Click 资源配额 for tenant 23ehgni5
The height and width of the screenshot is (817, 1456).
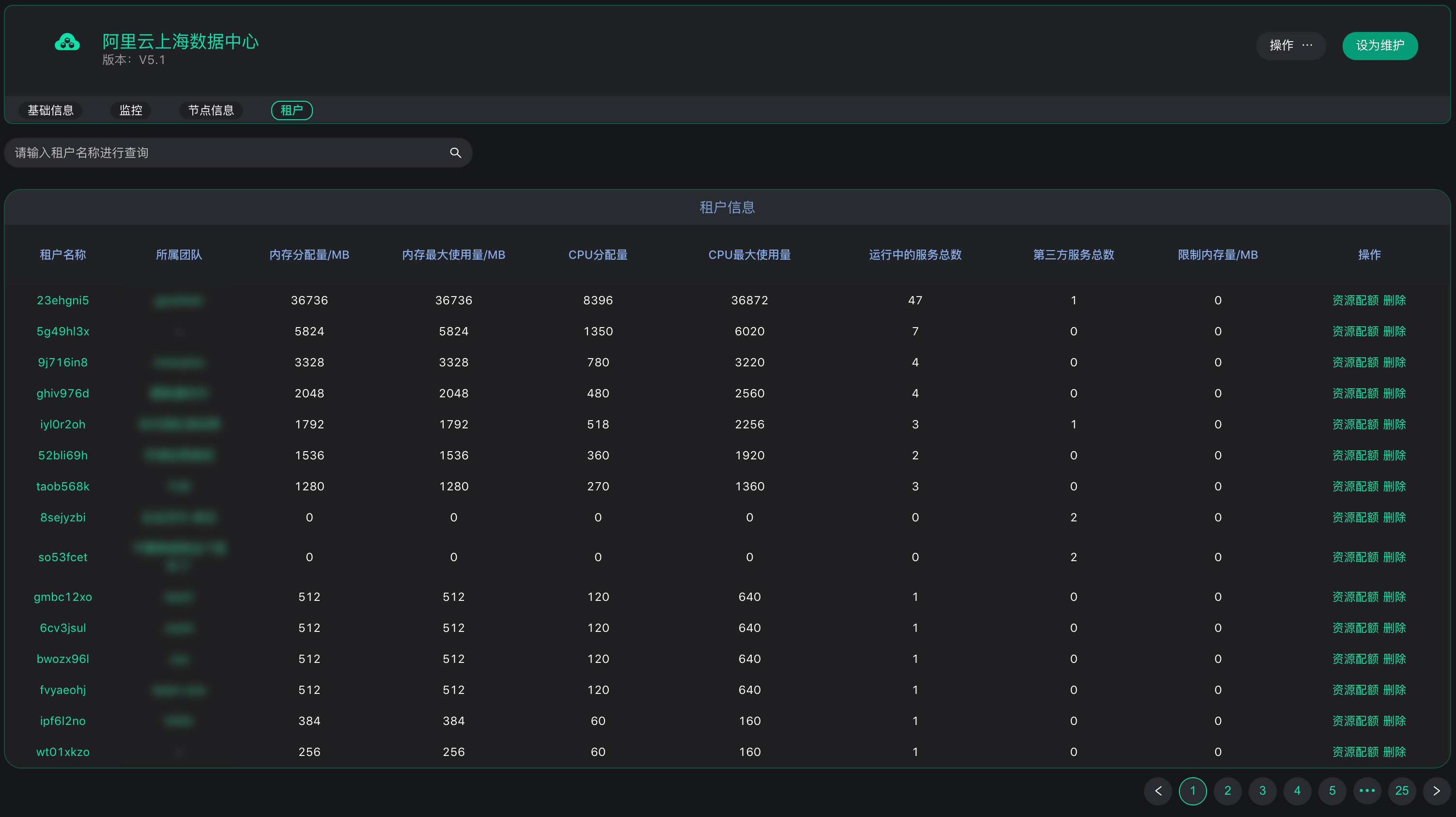[x=1355, y=300]
